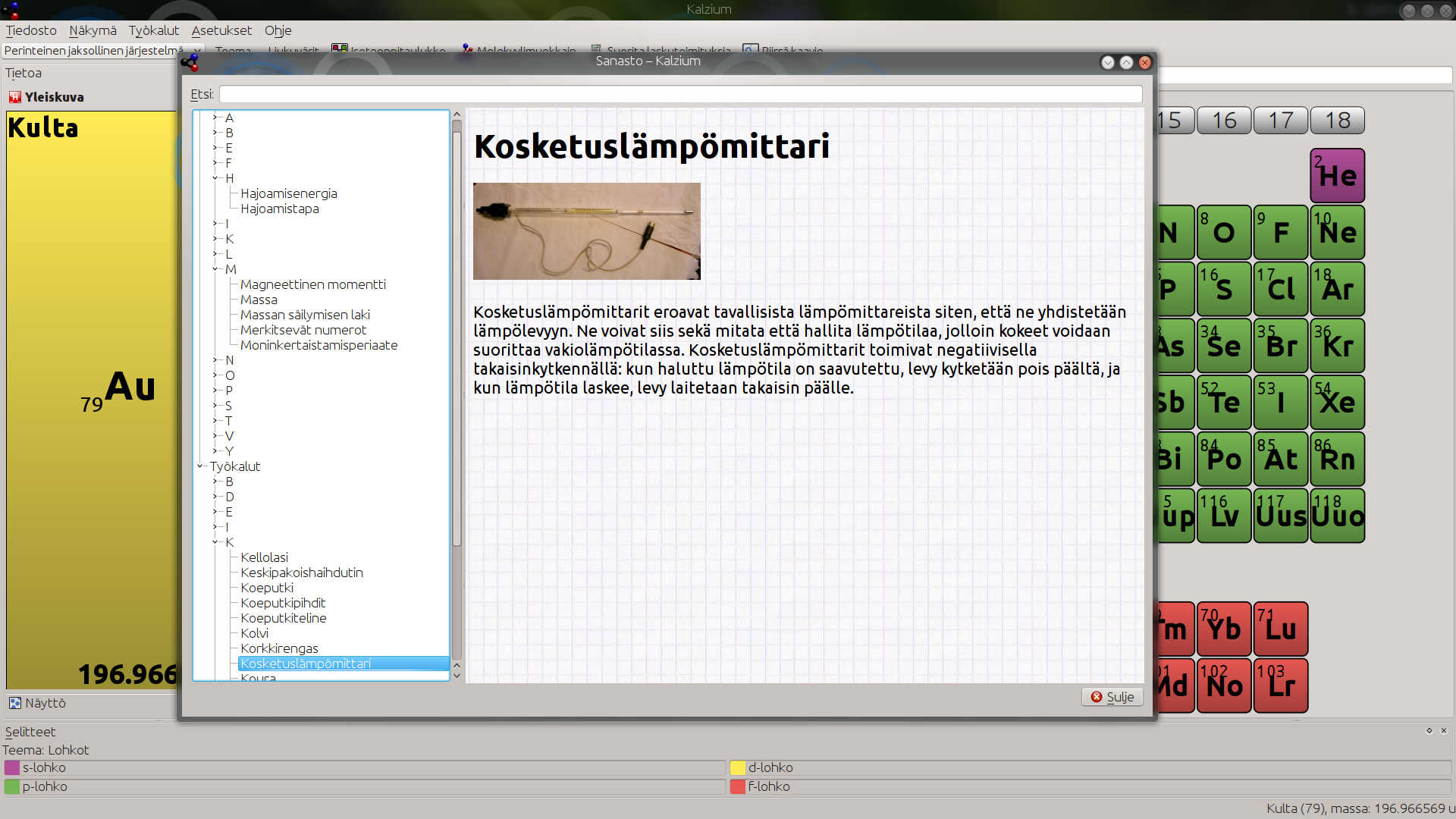Screen dimensions: 1456x819
Task: Collapse the Työkalut tree branch
Action: 200,466
